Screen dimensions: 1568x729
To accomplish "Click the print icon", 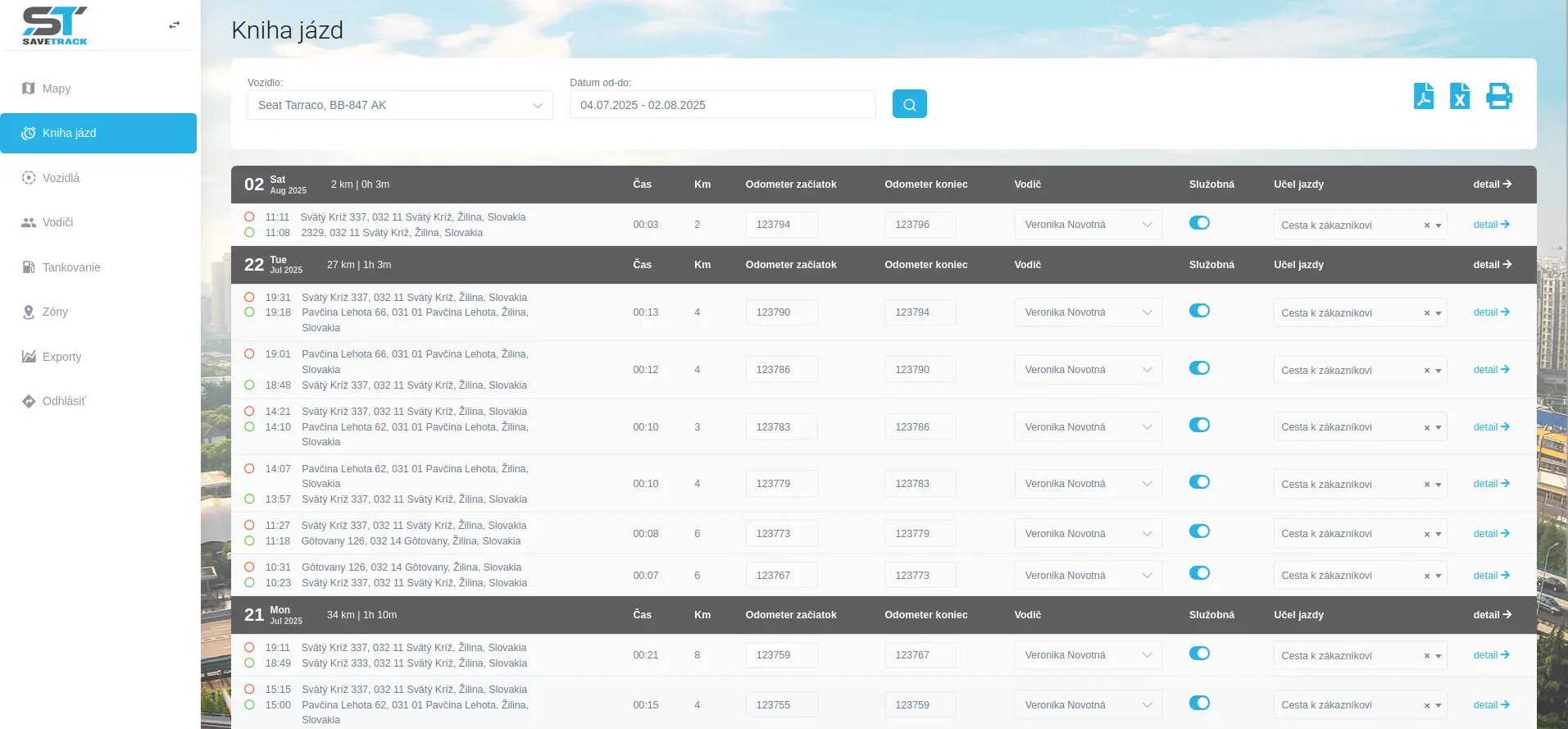I will 1498,96.
